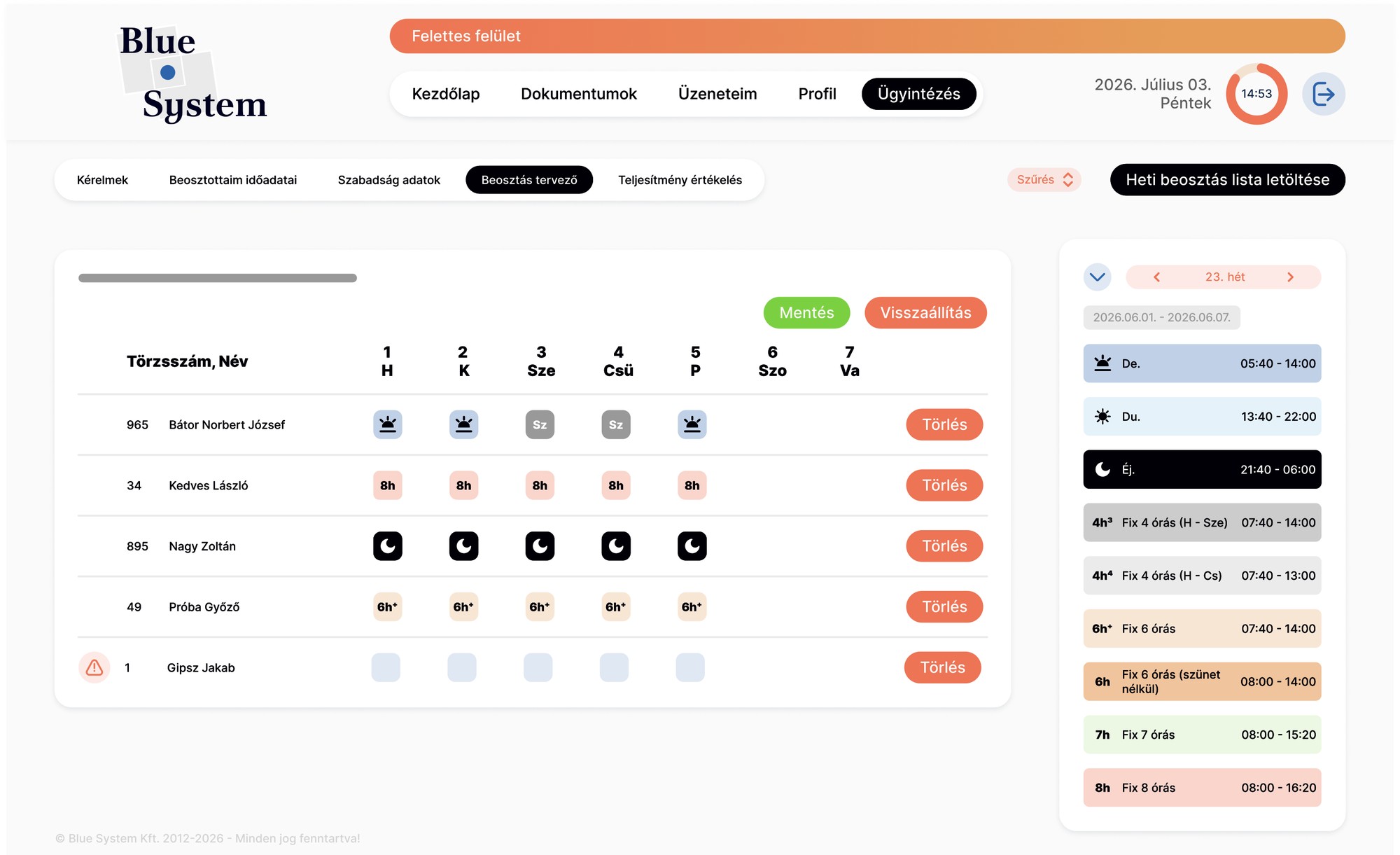Select the Fix 8 órás 08:00 - 16:20 shift

1202,788
